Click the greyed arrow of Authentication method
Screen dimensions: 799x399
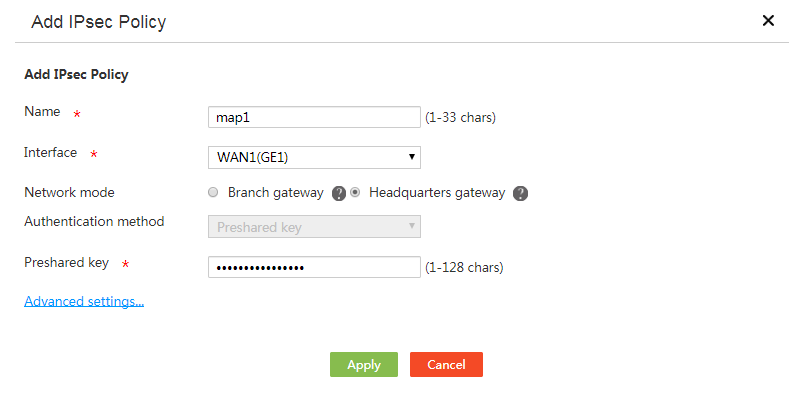(412, 226)
